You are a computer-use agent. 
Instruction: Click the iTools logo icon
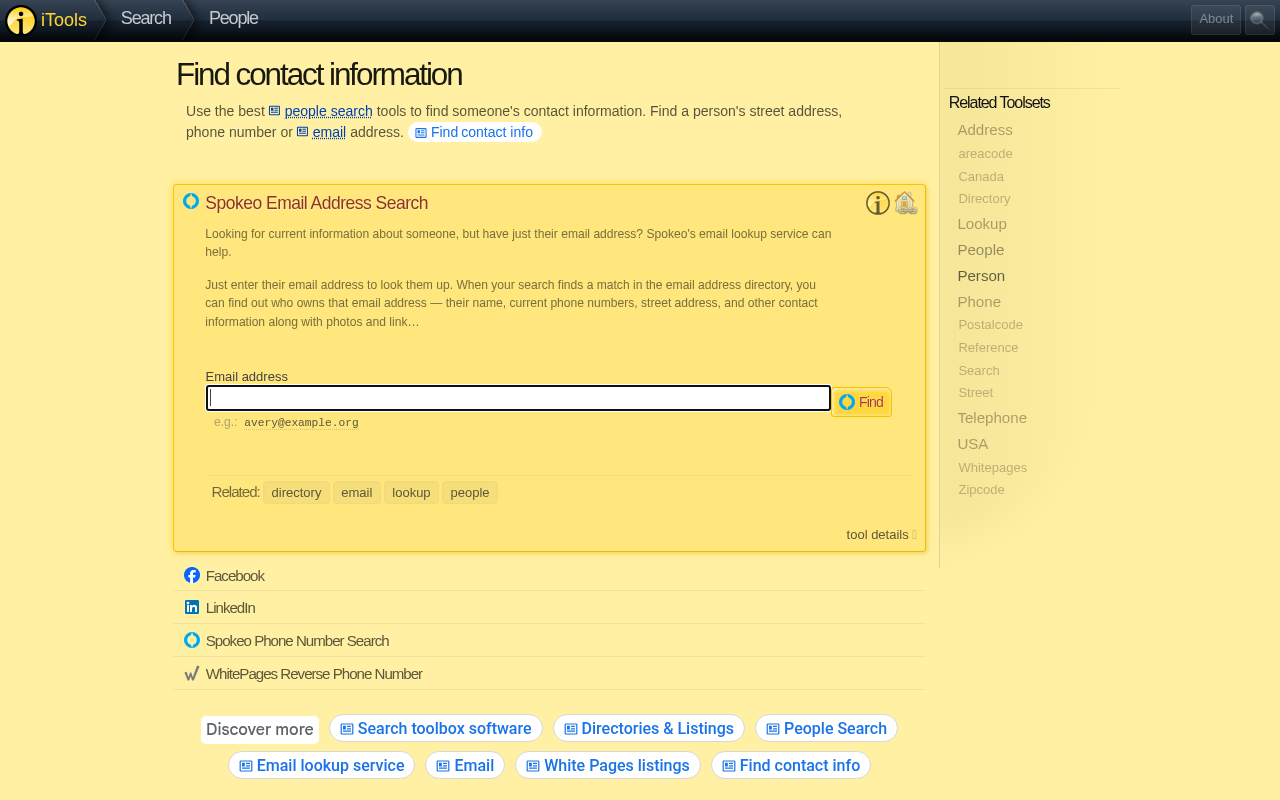(x=20, y=20)
